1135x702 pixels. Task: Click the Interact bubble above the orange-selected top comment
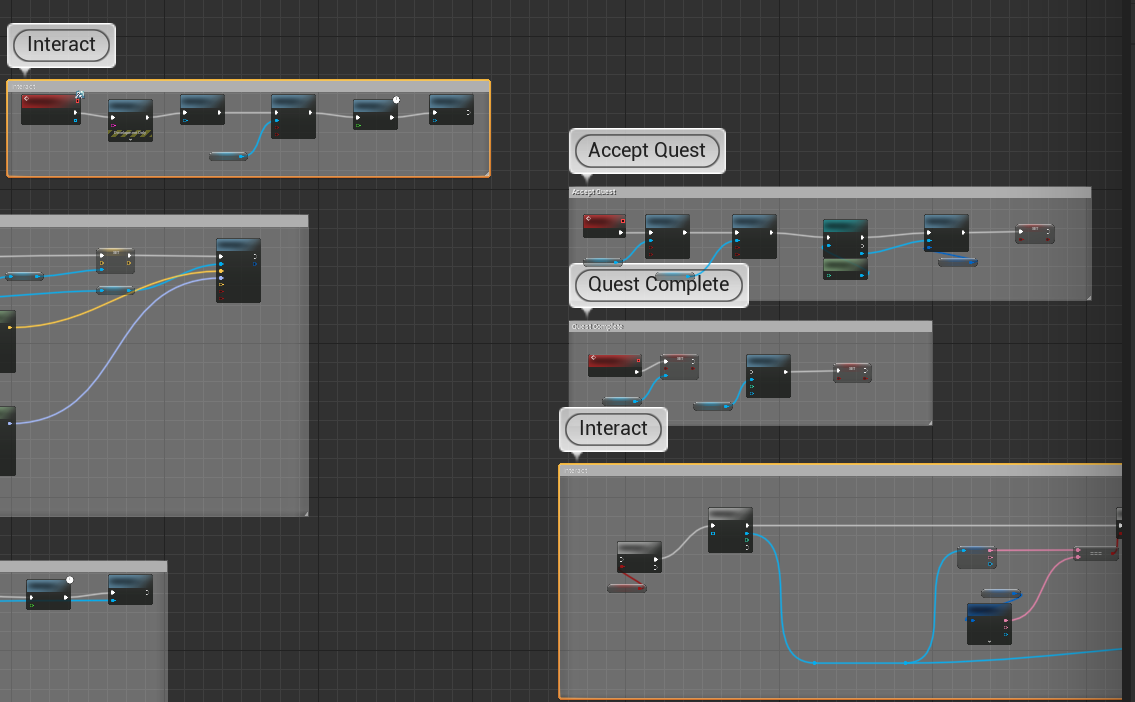[x=61, y=45]
